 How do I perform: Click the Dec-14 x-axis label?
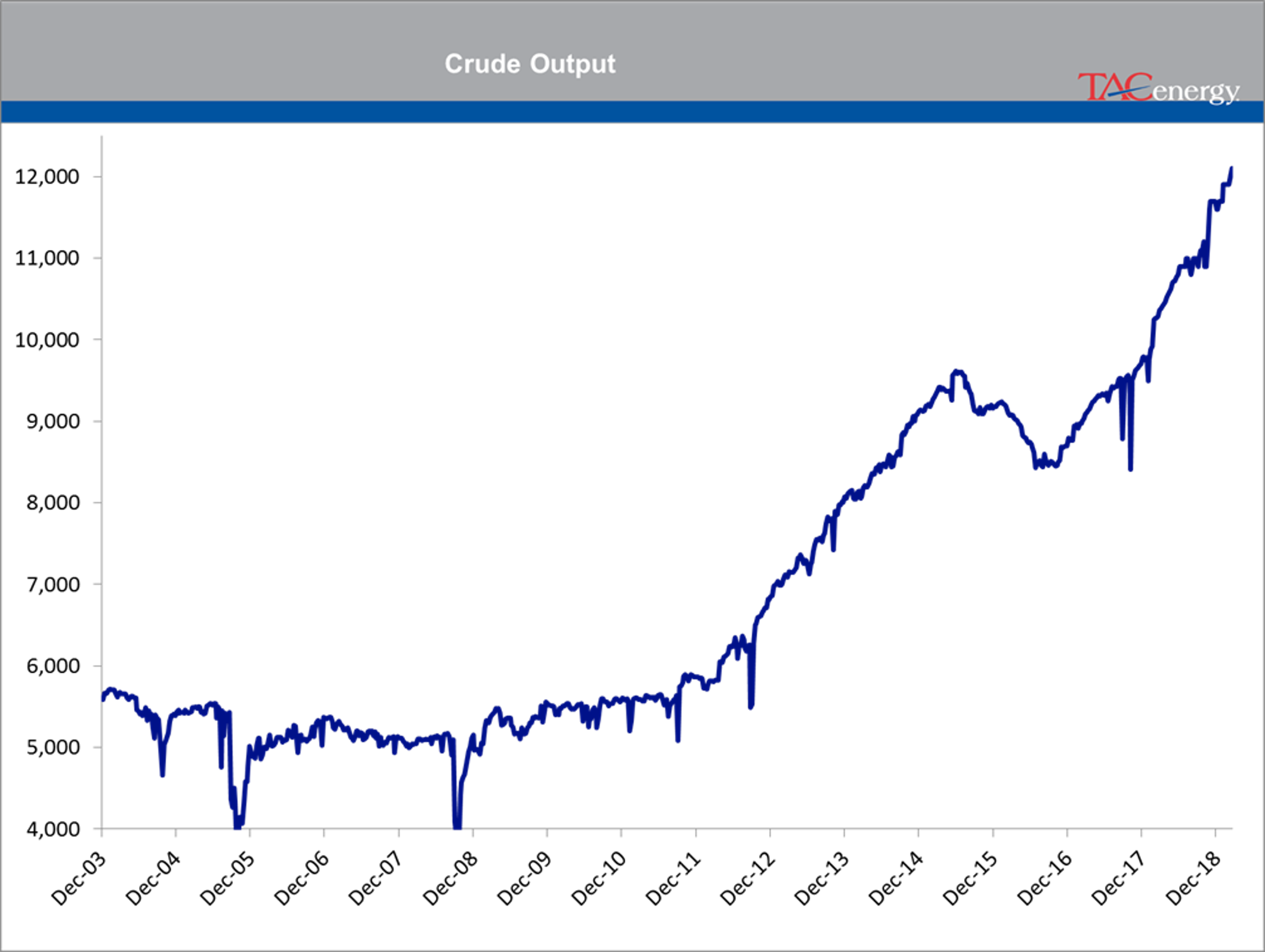(896, 879)
